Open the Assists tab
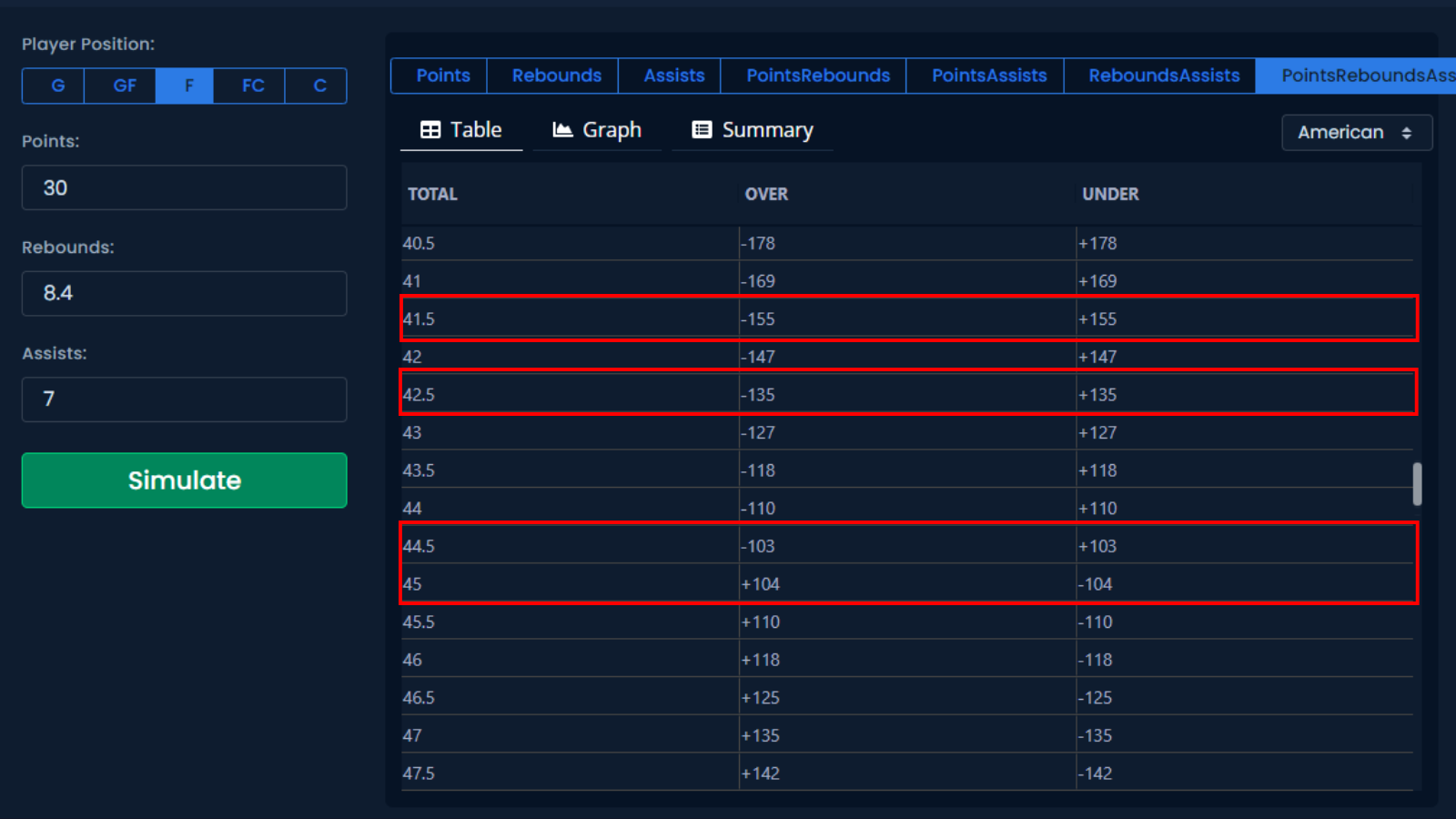Screen dimensions: 1456x819 point(673,76)
